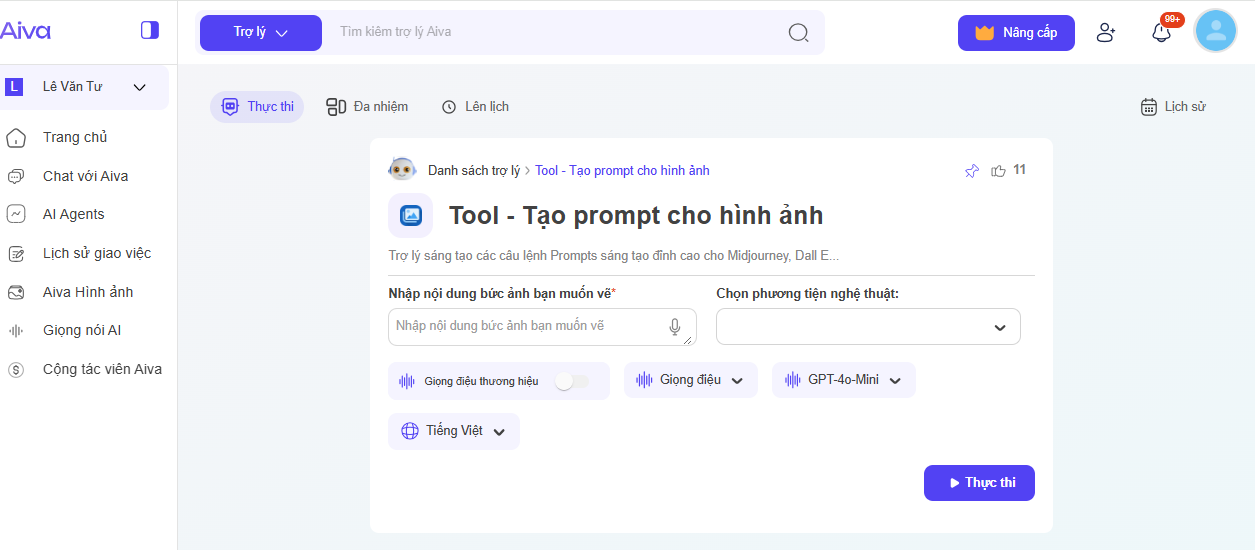The image size is (1255, 550).
Task: Open the Tiếng Việt language dropdown
Action: coord(453,431)
